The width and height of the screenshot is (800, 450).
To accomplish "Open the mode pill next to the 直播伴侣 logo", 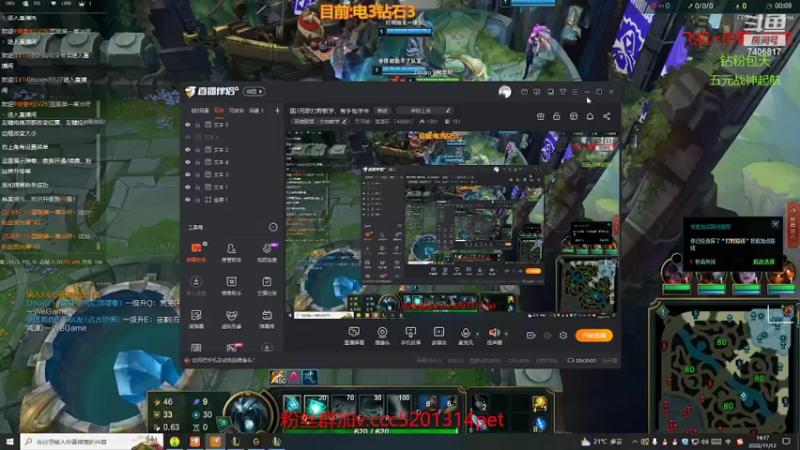I will [x=254, y=91].
